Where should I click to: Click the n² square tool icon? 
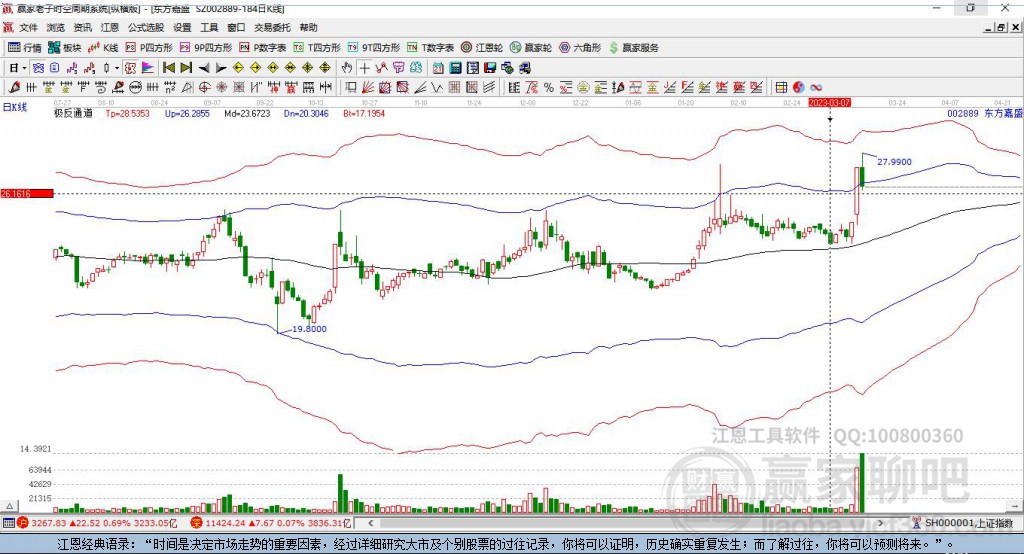tap(170, 87)
